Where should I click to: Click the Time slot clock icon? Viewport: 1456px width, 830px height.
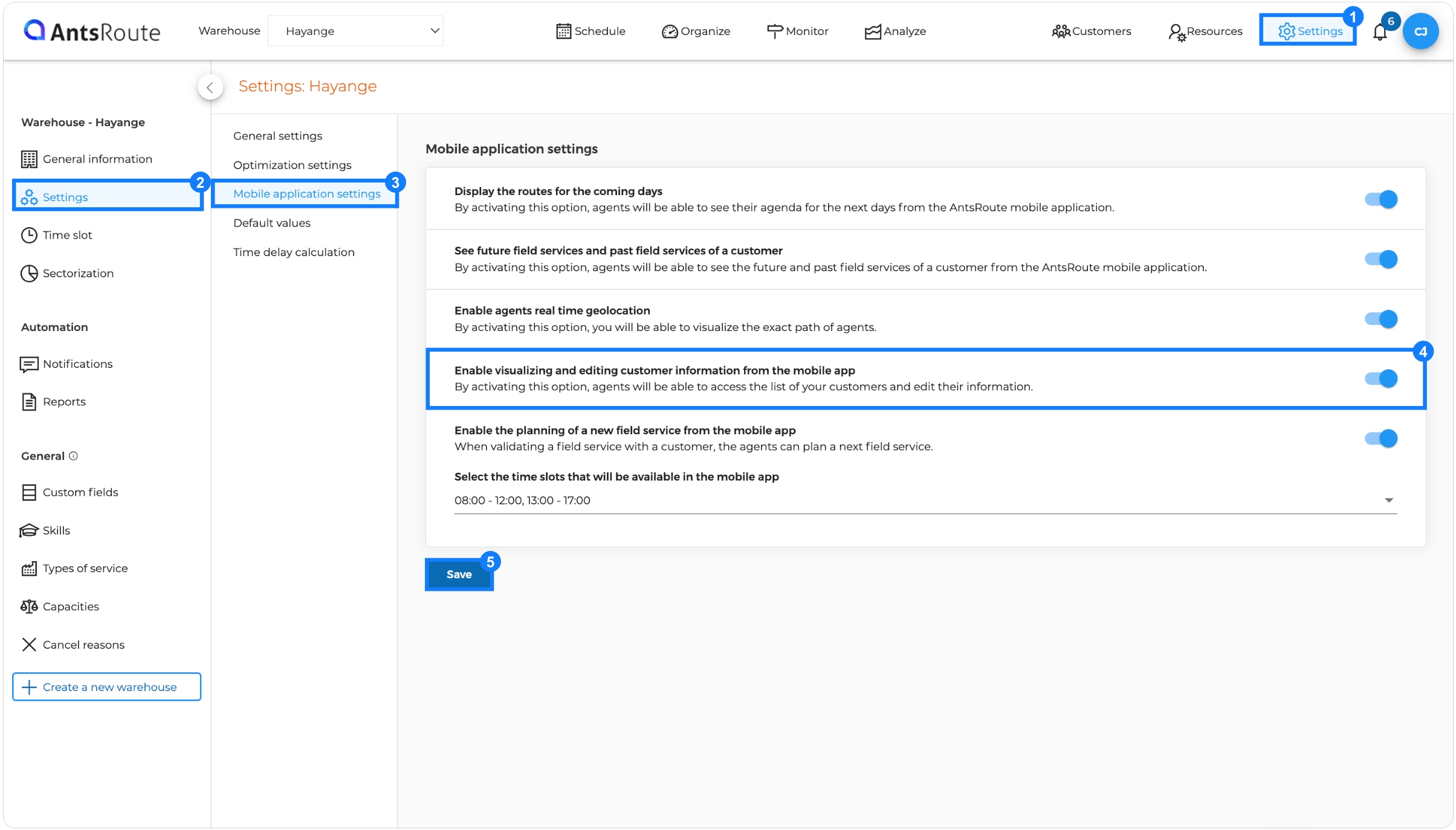point(29,235)
